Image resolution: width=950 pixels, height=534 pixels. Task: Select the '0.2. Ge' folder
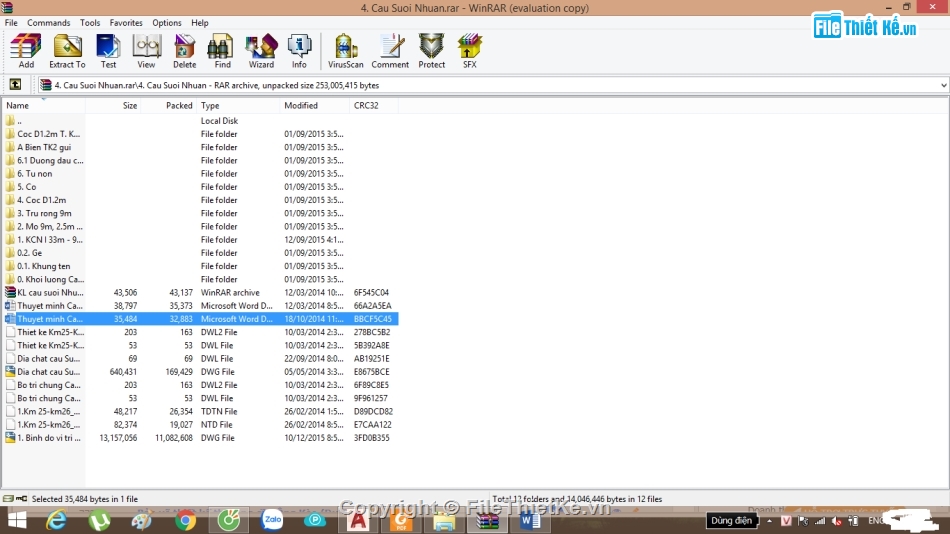click(201, 253)
